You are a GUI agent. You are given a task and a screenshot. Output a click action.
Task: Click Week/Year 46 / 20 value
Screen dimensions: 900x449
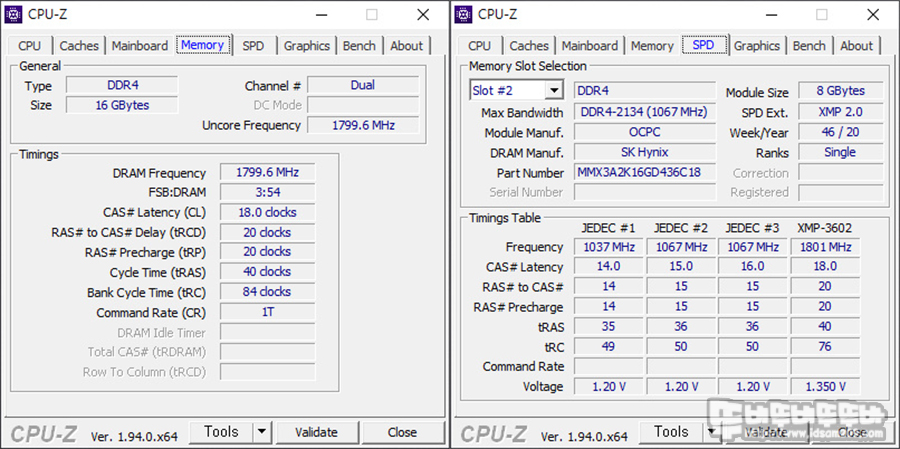click(x=841, y=132)
